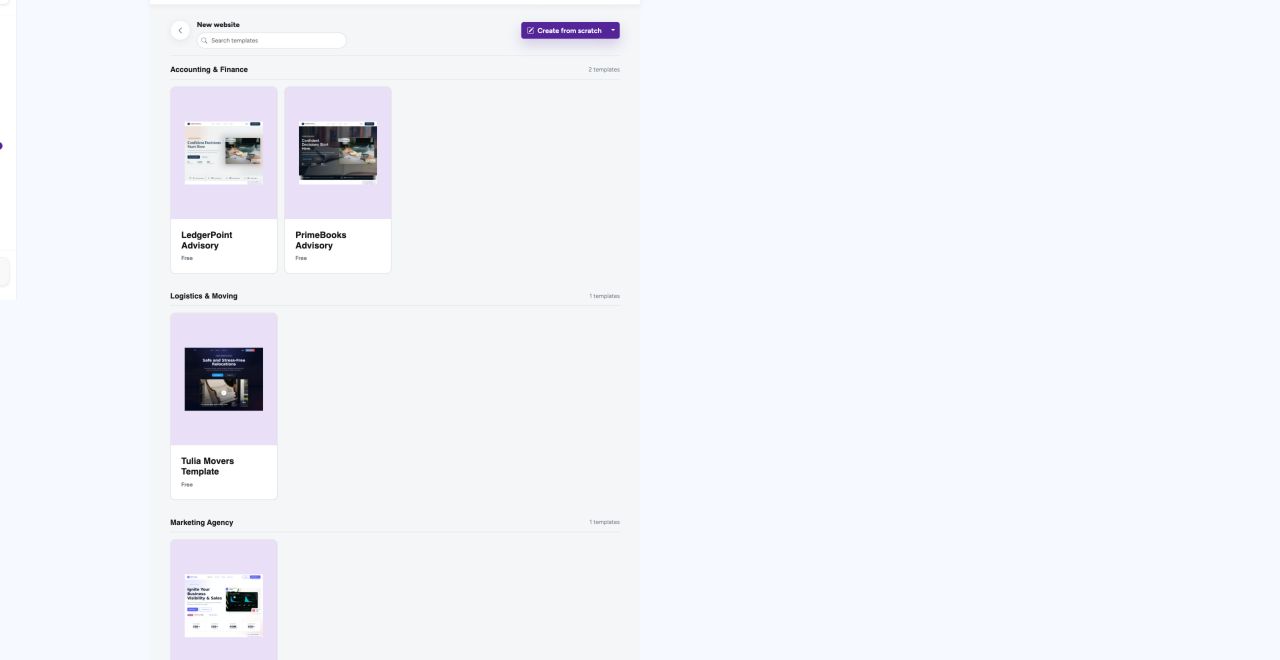Image resolution: width=1280 pixels, height=660 pixels.
Task: Click the Accounting & Finance heading
Action: [209, 70]
